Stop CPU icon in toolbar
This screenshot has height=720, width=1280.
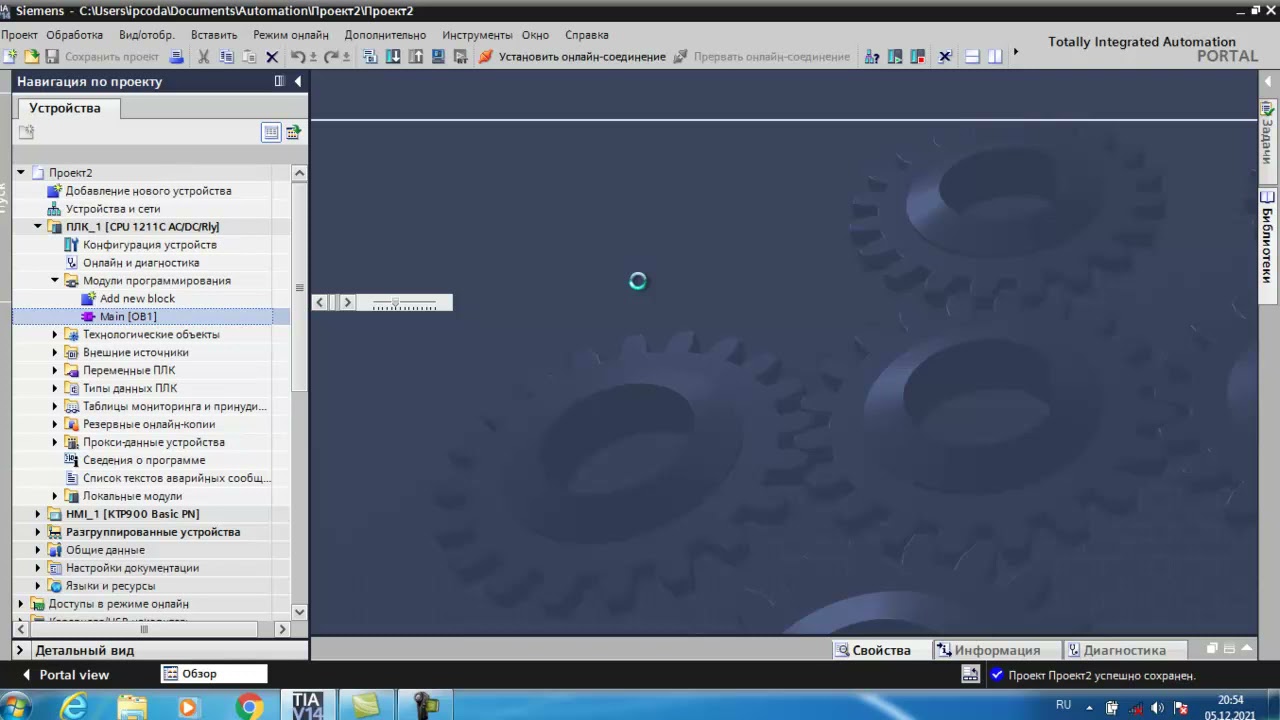(918, 57)
